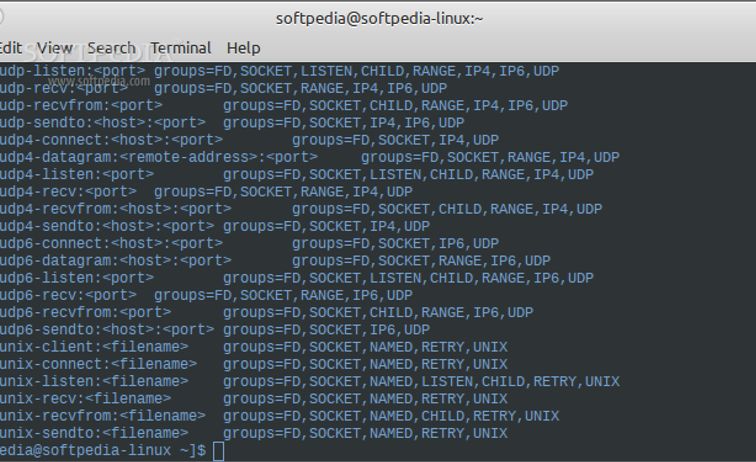756x462 pixels.
Task: Click the softpedia-linux shell prompt text
Action: click(100, 451)
